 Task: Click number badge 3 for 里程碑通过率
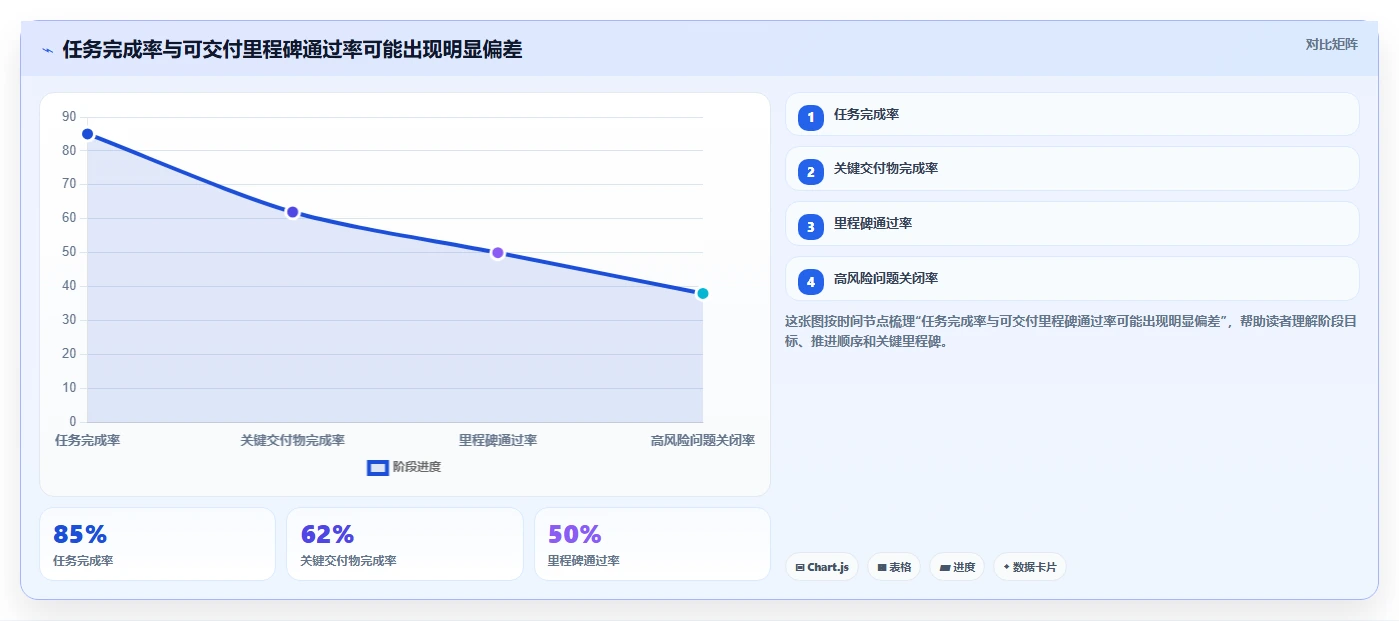(811, 227)
